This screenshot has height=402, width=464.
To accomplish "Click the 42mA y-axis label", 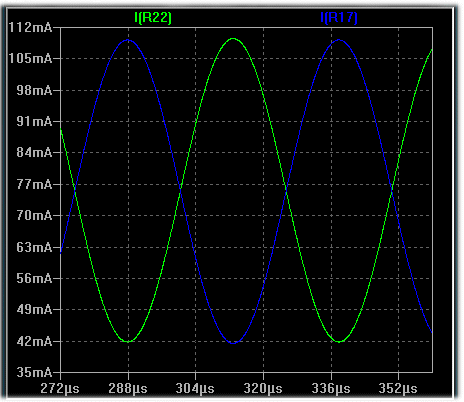I will (x=34, y=341).
